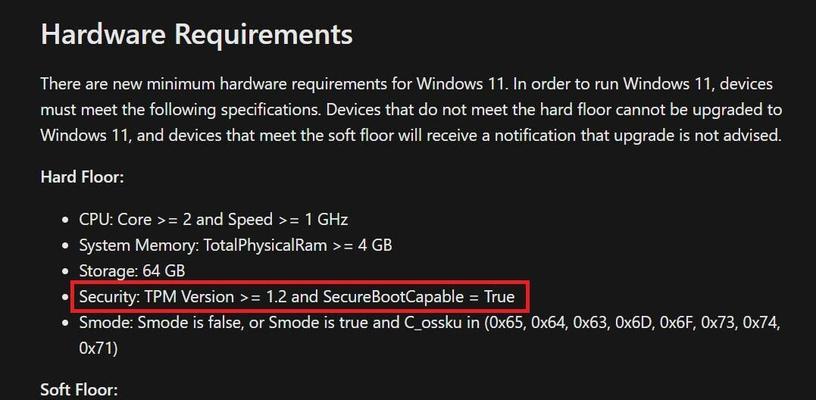Click the System Memory TotalPhysicalRam line
Screen dimensions: 816x400
pos(235,245)
